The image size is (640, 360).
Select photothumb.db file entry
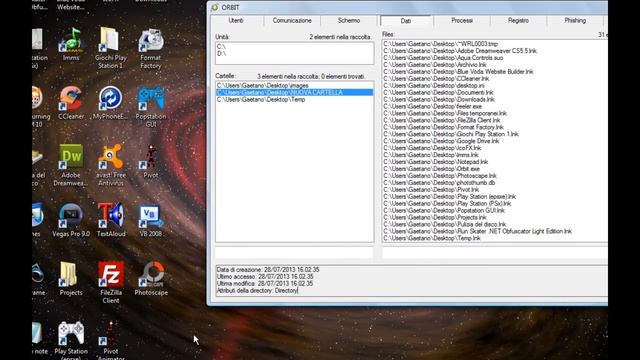(439, 182)
